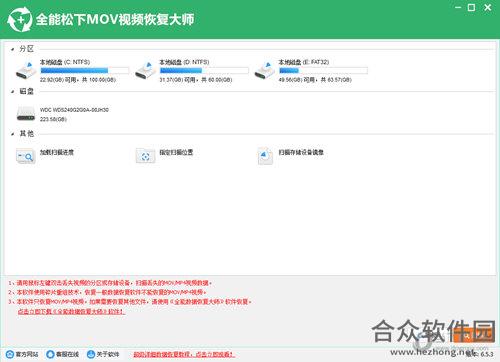Click the 全能松下MOV视频恢复大师 title
500x362 pixels.
(x=115, y=20)
